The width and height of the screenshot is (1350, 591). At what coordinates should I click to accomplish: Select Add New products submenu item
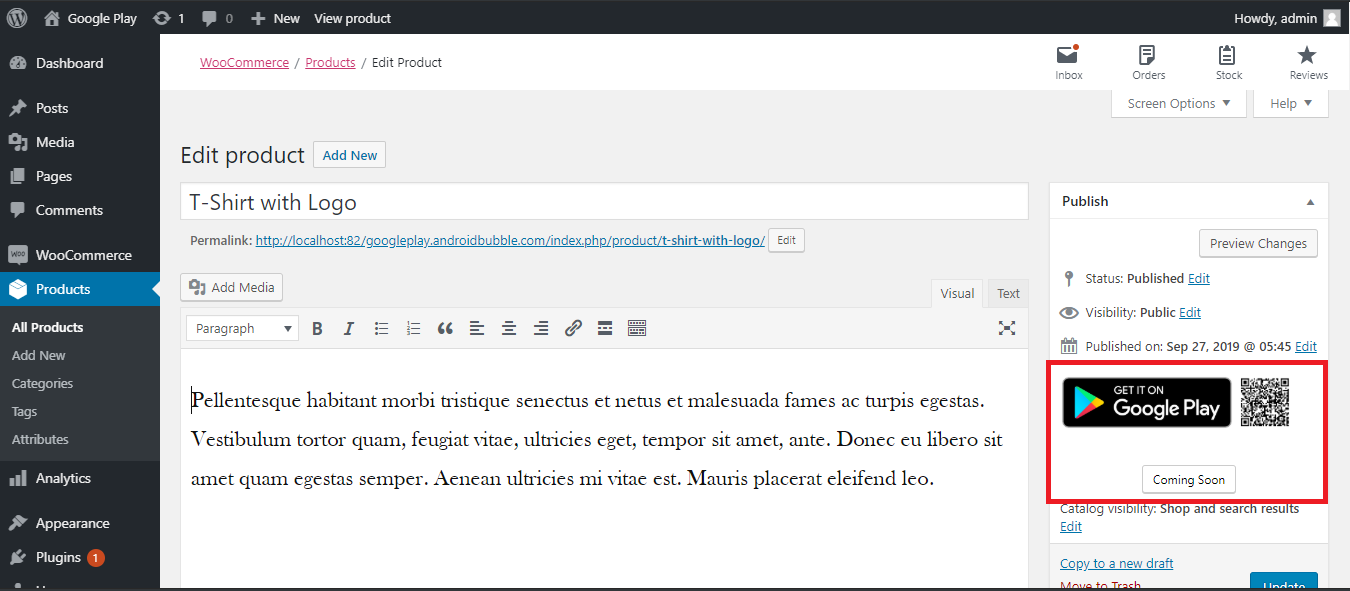(x=39, y=355)
